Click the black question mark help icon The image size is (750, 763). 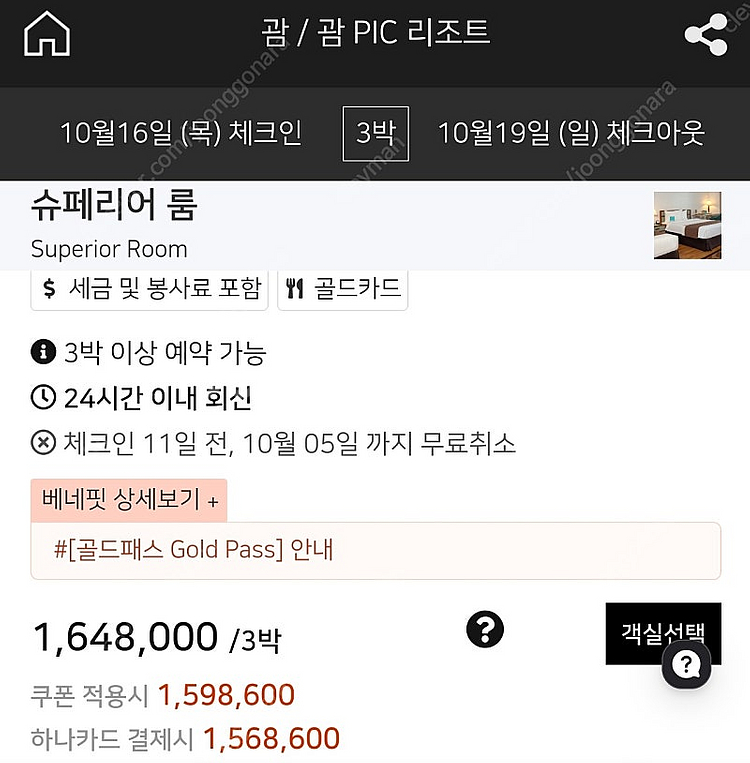click(485, 629)
